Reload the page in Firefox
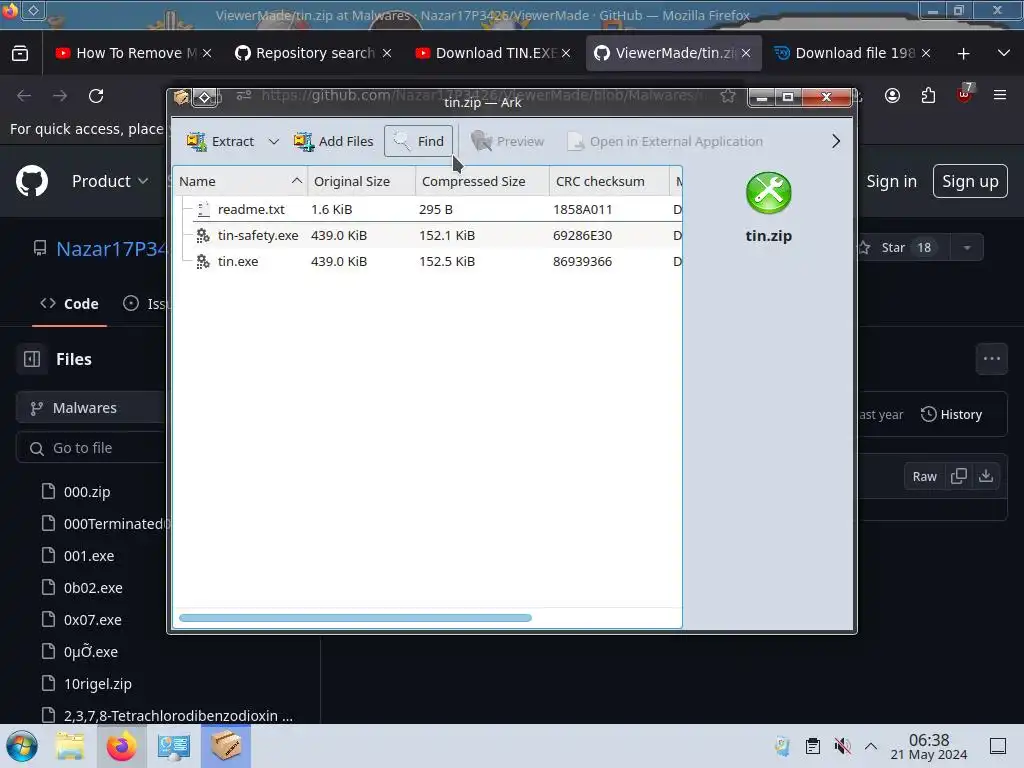 click(x=96, y=96)
